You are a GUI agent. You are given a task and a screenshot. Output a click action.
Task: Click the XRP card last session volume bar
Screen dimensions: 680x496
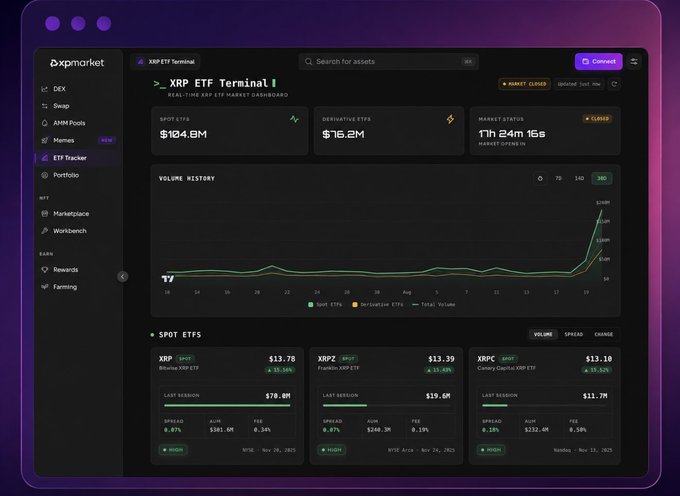(x=227, y=405)
